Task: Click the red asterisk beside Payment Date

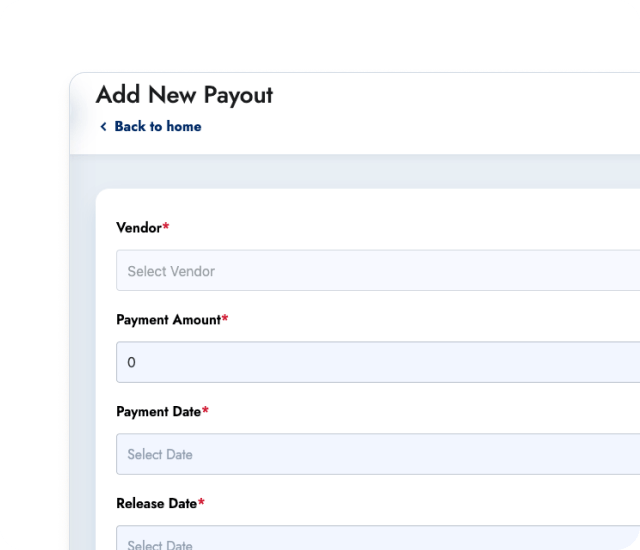Action: click(205, 412)
